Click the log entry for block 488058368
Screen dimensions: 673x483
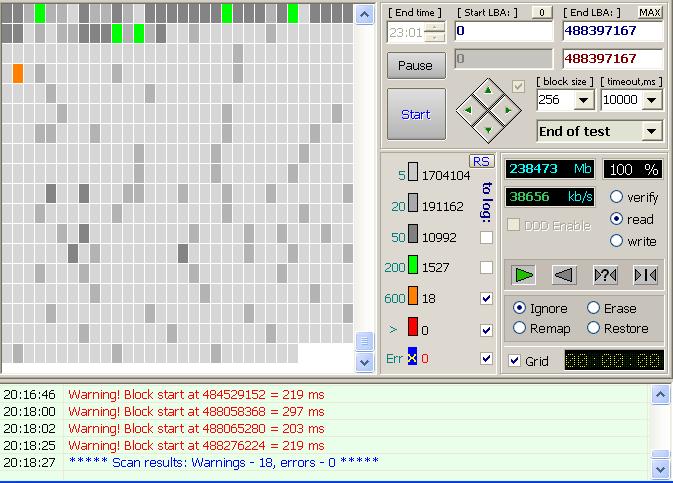(x=196, y=411)
